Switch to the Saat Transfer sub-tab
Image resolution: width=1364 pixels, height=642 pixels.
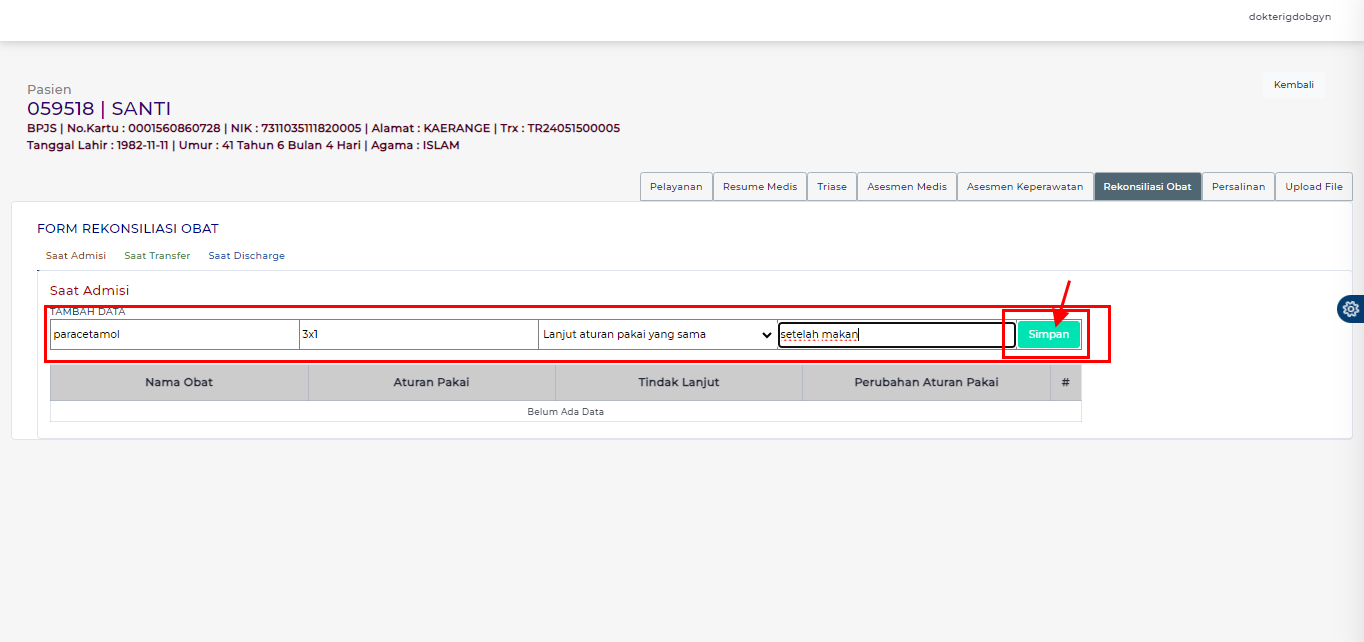point(157,256)
